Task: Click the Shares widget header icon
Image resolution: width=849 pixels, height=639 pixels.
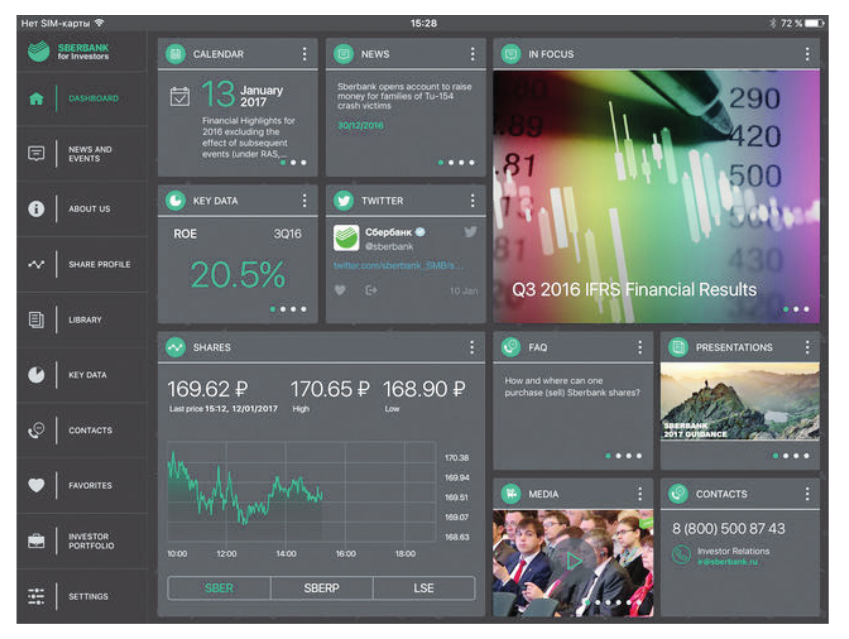Action: click(x=175, y=347)
